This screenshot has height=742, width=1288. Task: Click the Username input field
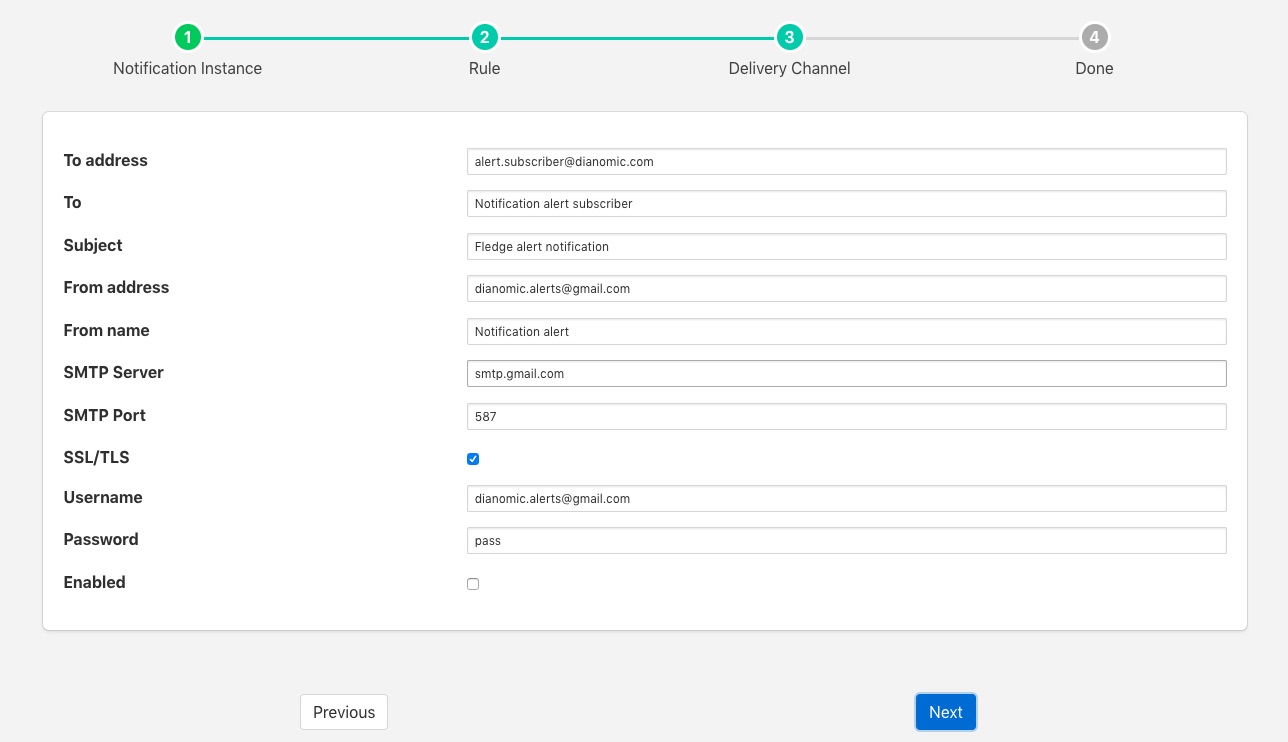[846, 498]
